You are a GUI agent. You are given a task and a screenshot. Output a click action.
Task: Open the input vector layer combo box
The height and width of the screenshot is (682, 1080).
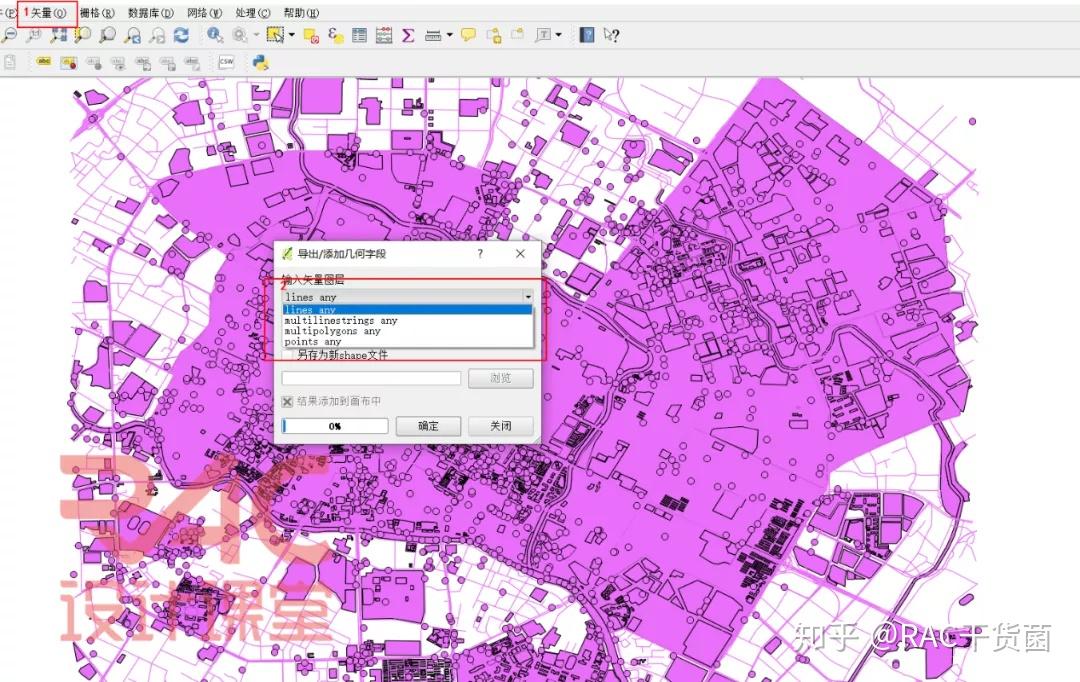tap(408, 297)
